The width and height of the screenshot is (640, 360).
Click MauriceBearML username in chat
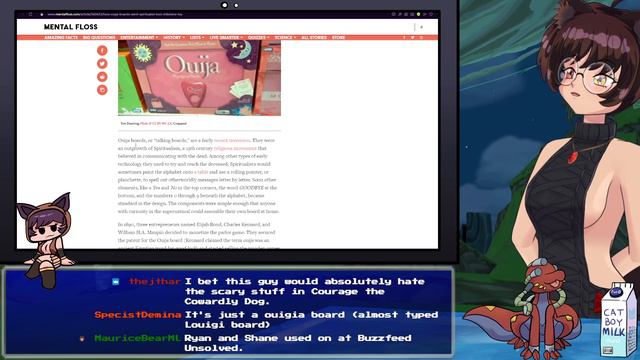point(138,338)
